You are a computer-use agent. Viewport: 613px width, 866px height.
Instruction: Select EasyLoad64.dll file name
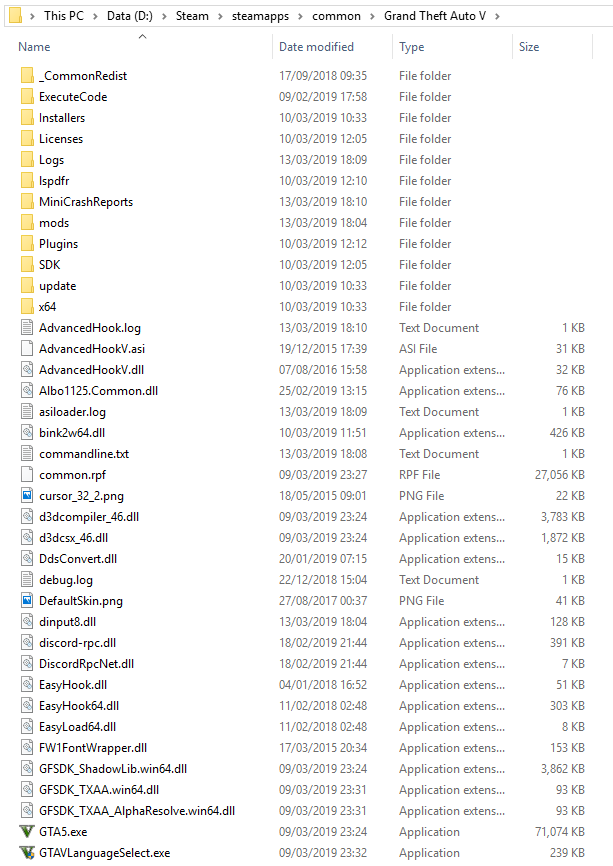pyautogui.click(x=78, y=726)
